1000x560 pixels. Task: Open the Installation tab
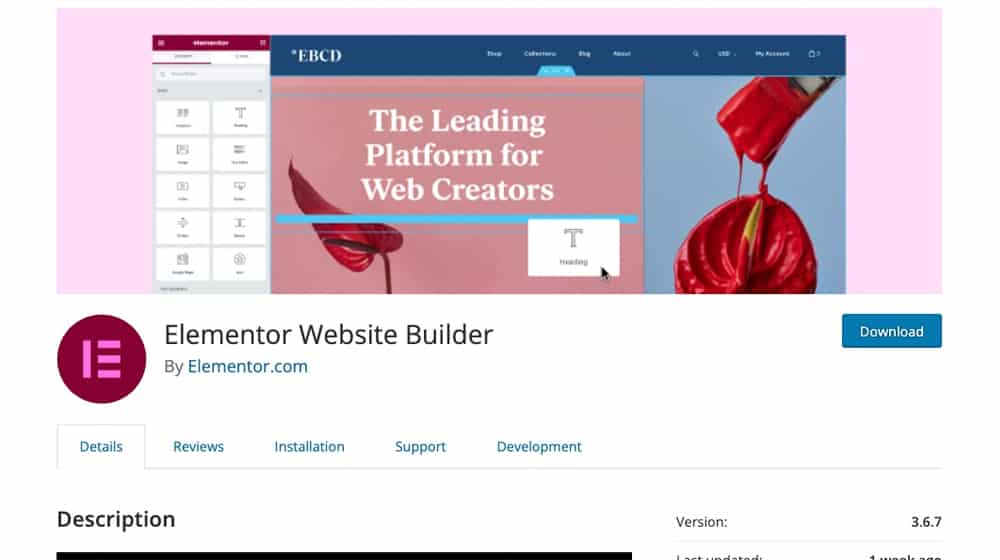(309, 446)
